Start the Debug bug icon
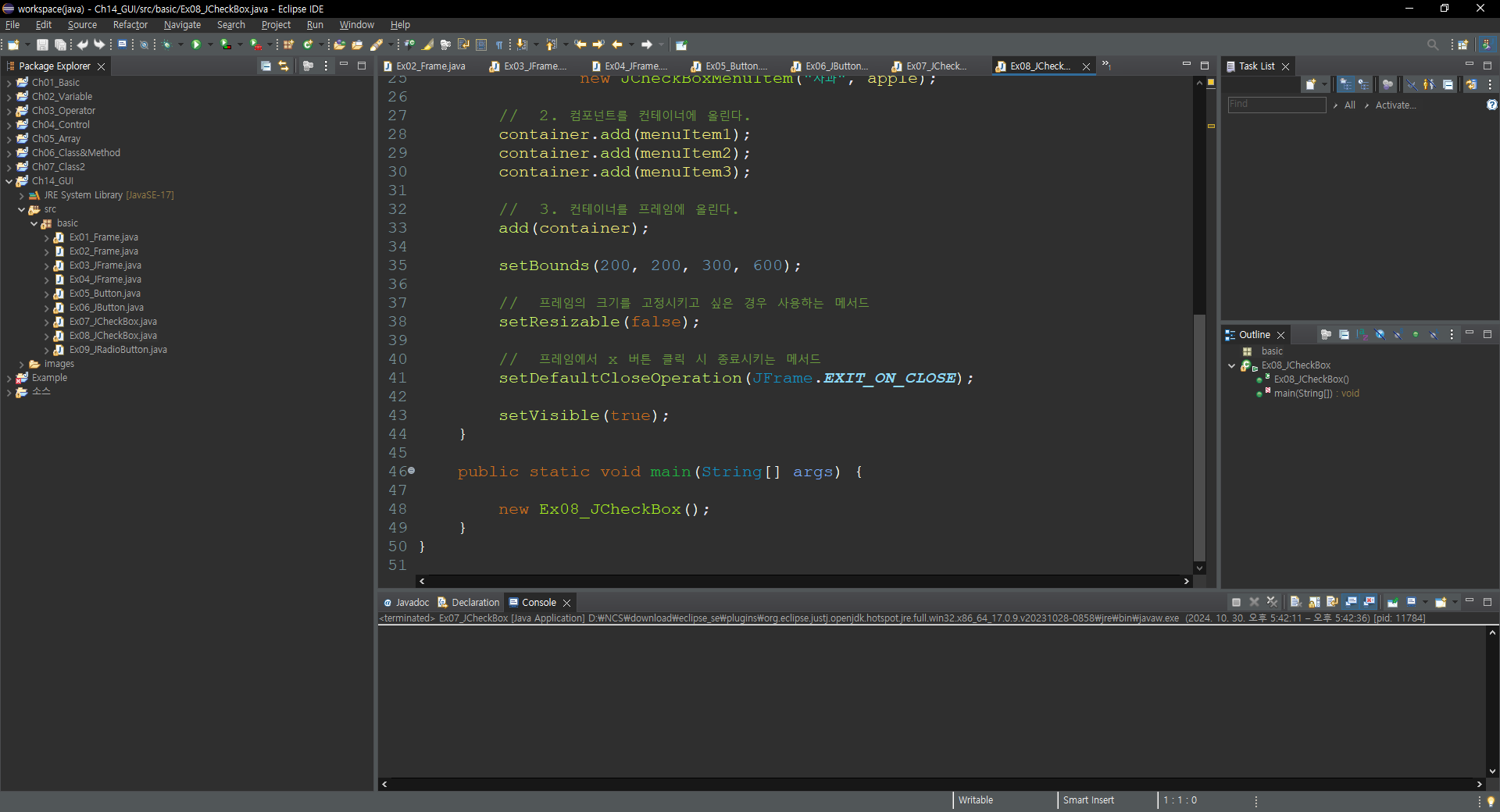Viewport: 1500px width, 812px height. [166, 45]
